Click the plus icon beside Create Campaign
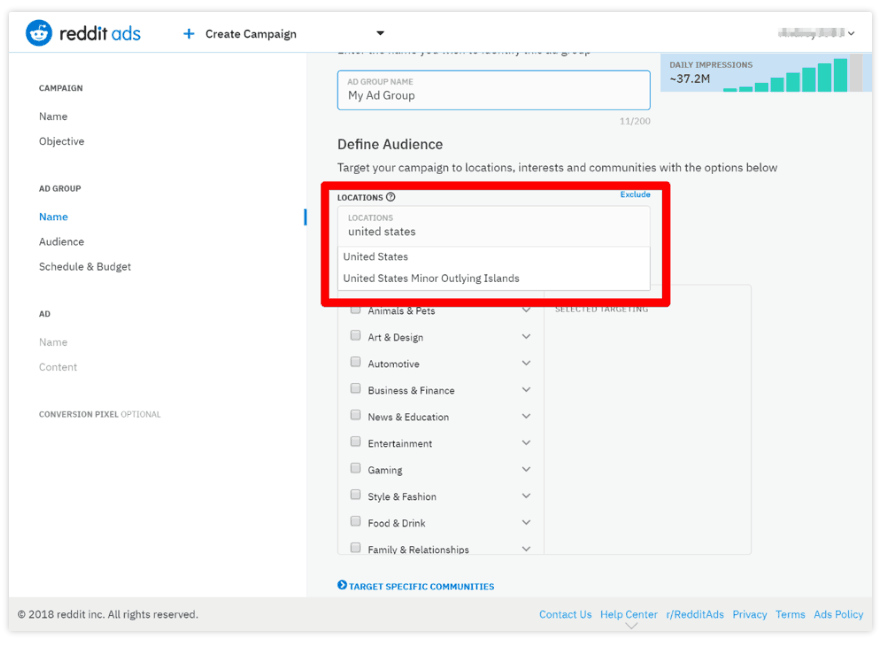Viewport: 883px width, 649px height. (189, 34)
